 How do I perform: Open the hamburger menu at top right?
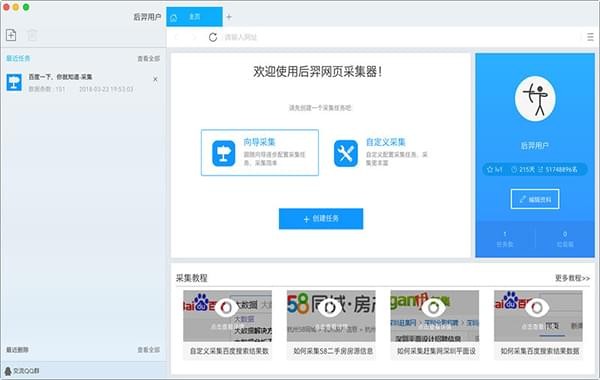(x=590, y=37)
